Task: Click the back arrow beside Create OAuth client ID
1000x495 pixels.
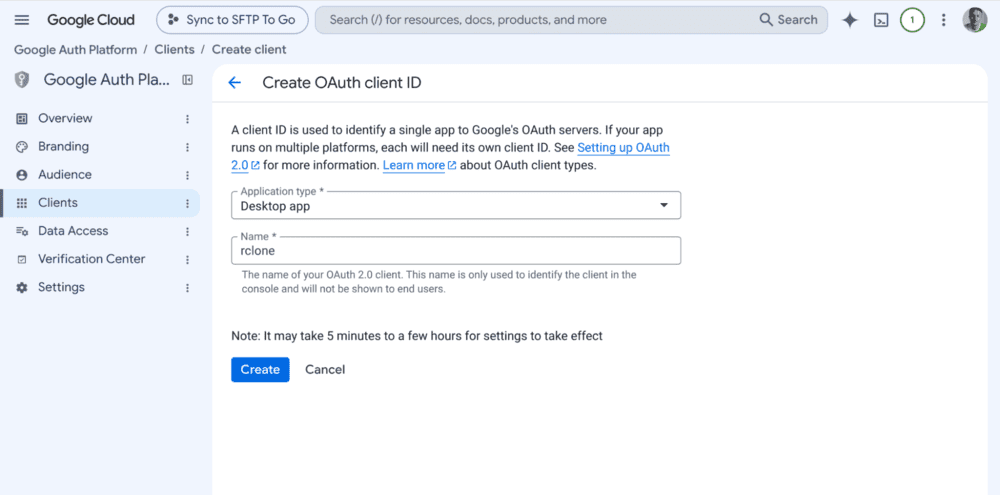Action: tap(235, 82)
